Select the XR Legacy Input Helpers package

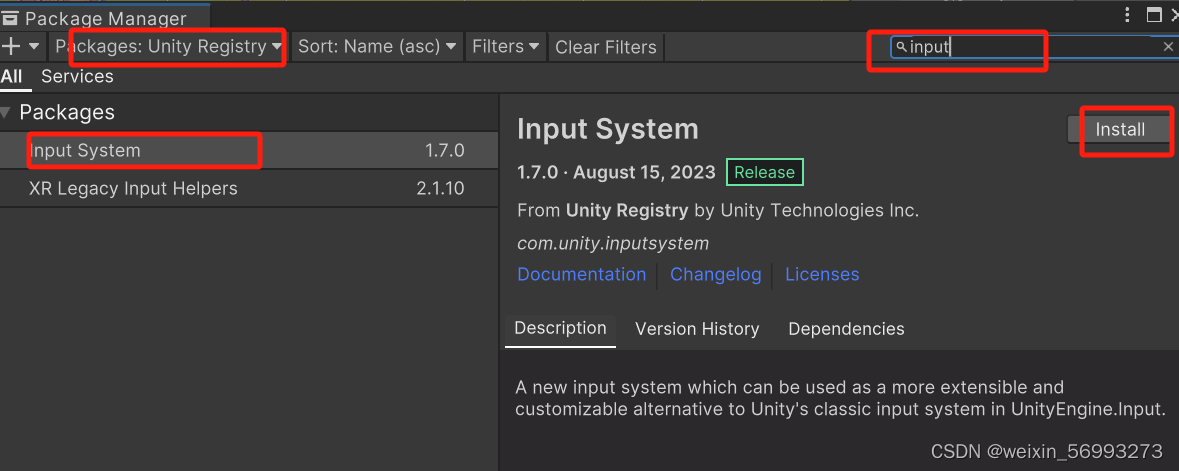coord(249,188)
